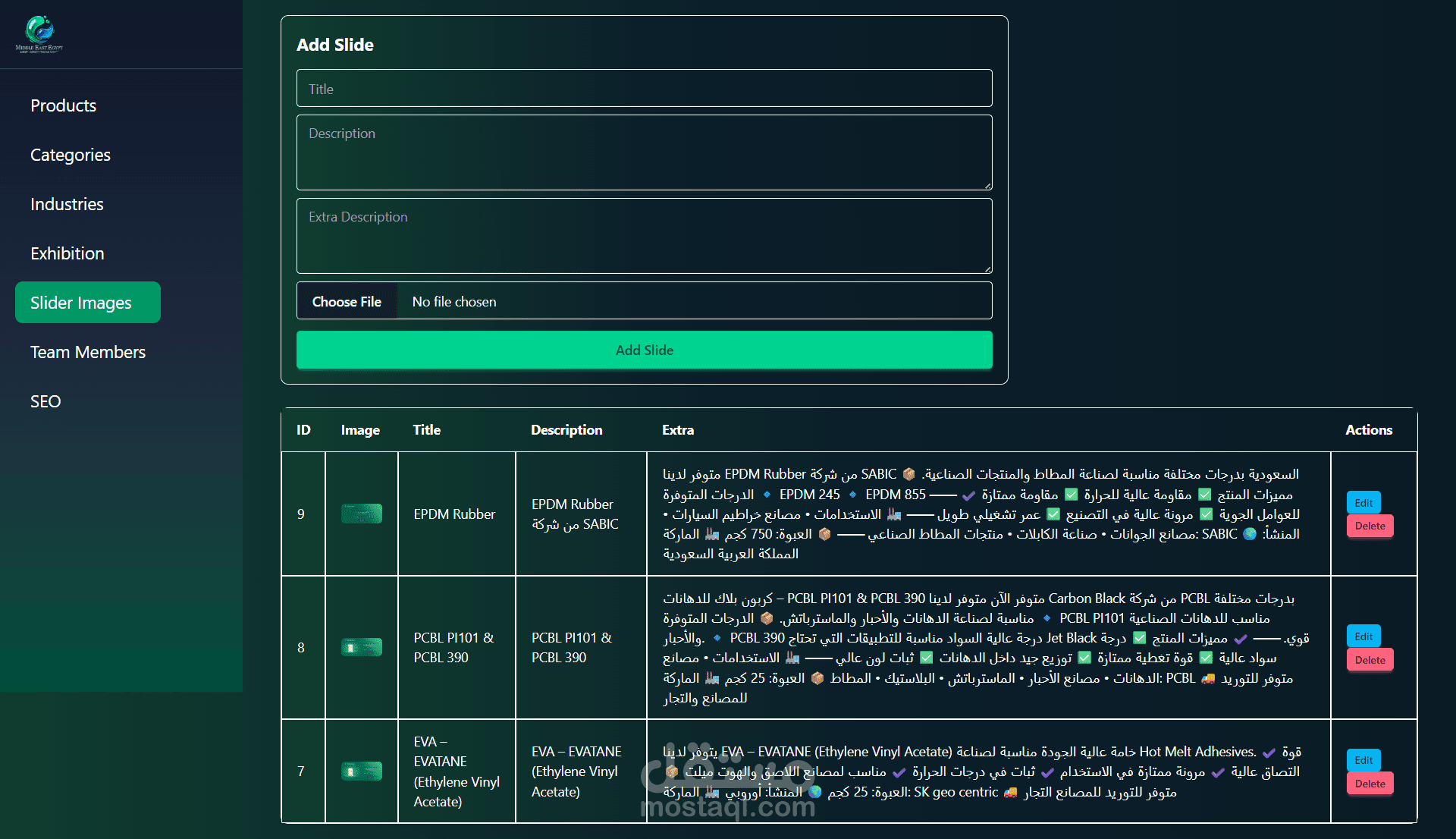Delete the PCBL PI101 & PCBL 390 slide

point(1370,660)
